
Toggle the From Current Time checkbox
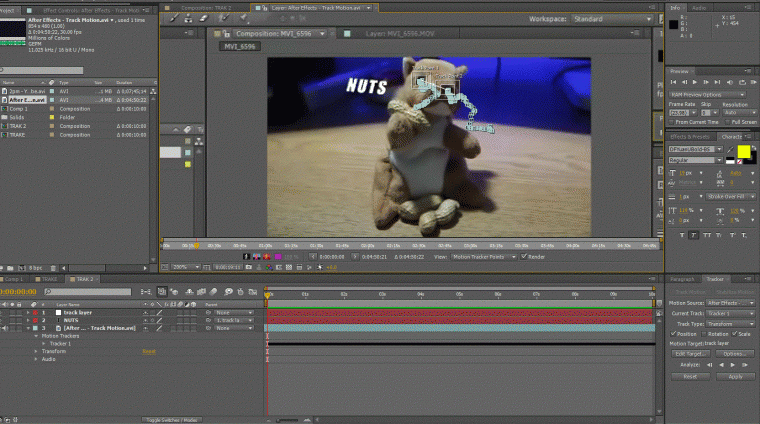pos(674,122)
